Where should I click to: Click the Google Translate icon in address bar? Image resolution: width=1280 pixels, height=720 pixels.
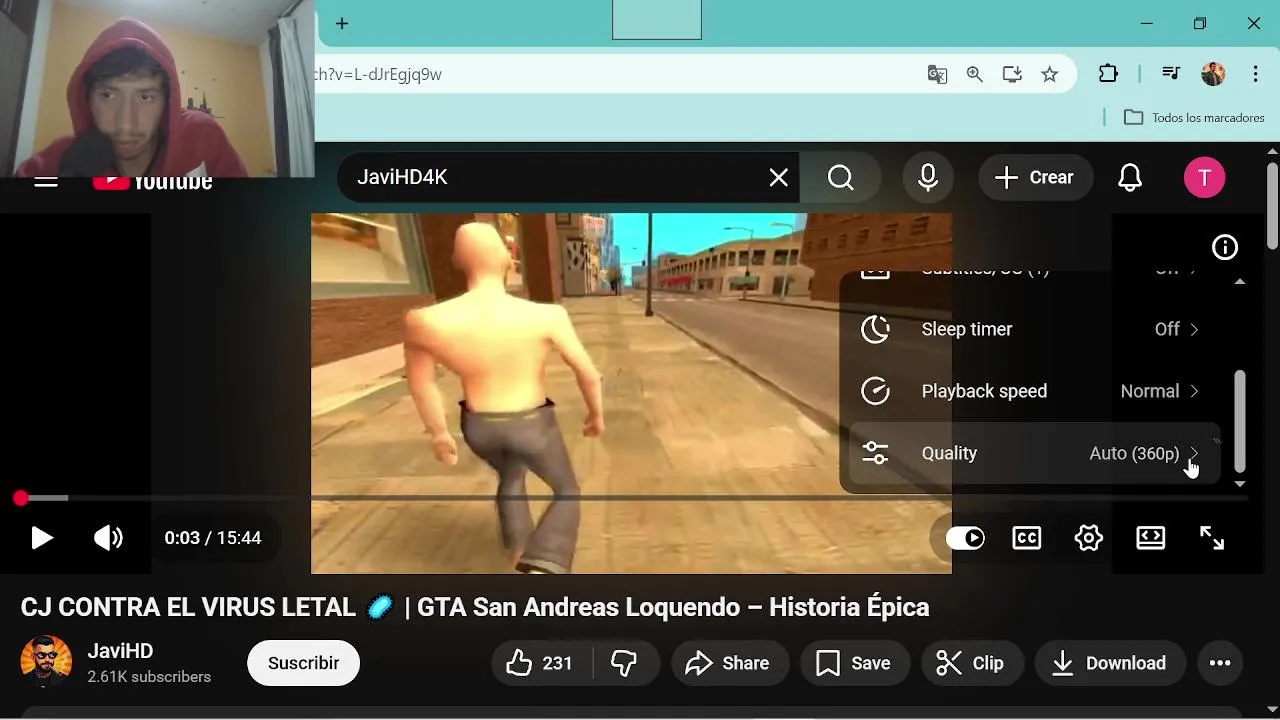pyautogui.click(x=937, y=74)
